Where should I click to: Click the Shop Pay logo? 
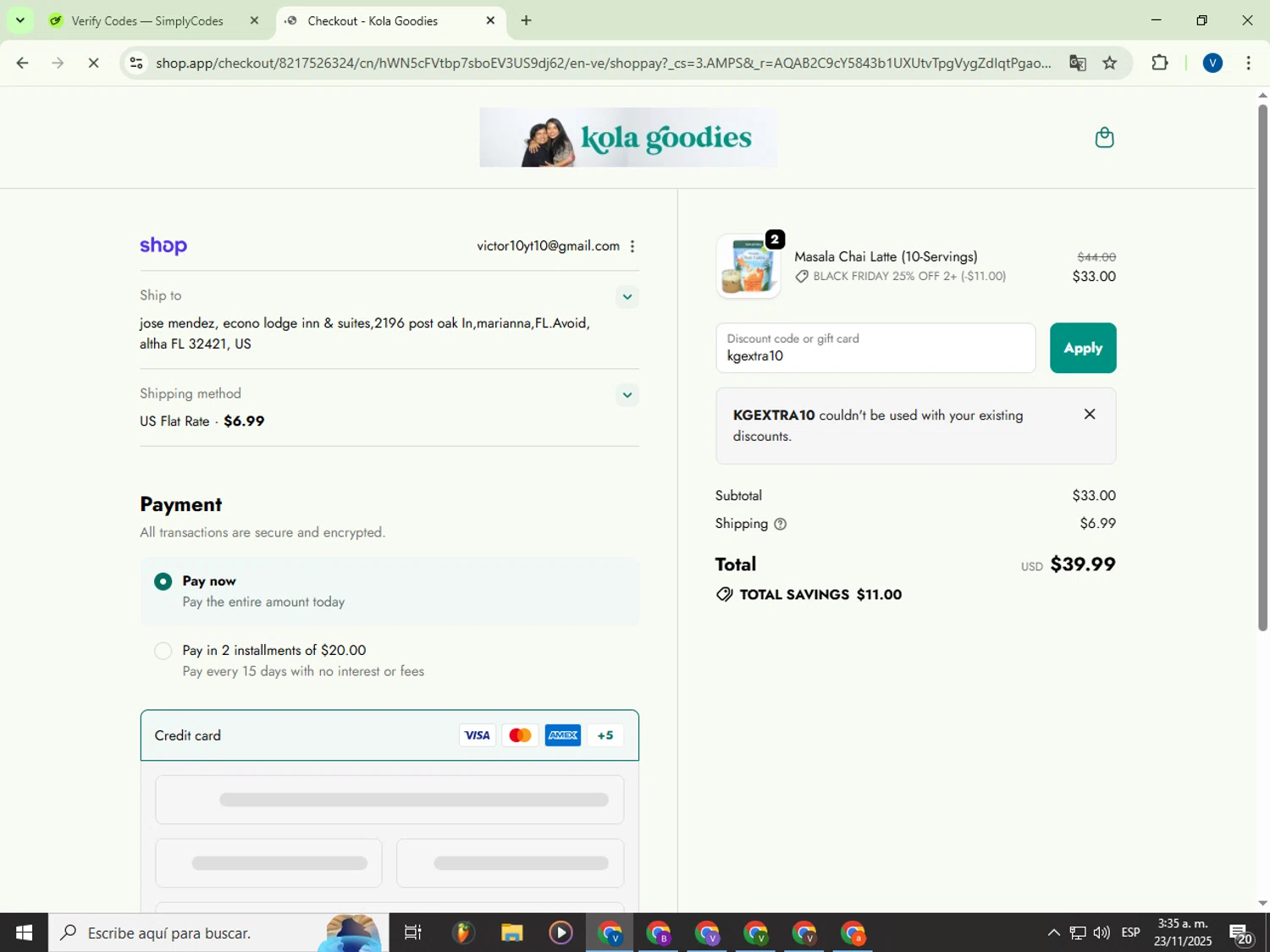tap(163, 245)
